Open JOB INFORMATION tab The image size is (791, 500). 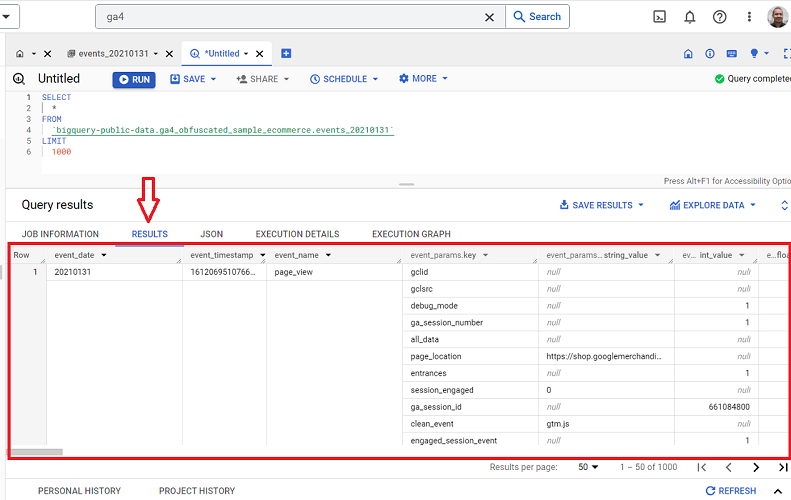click(60, 234)
